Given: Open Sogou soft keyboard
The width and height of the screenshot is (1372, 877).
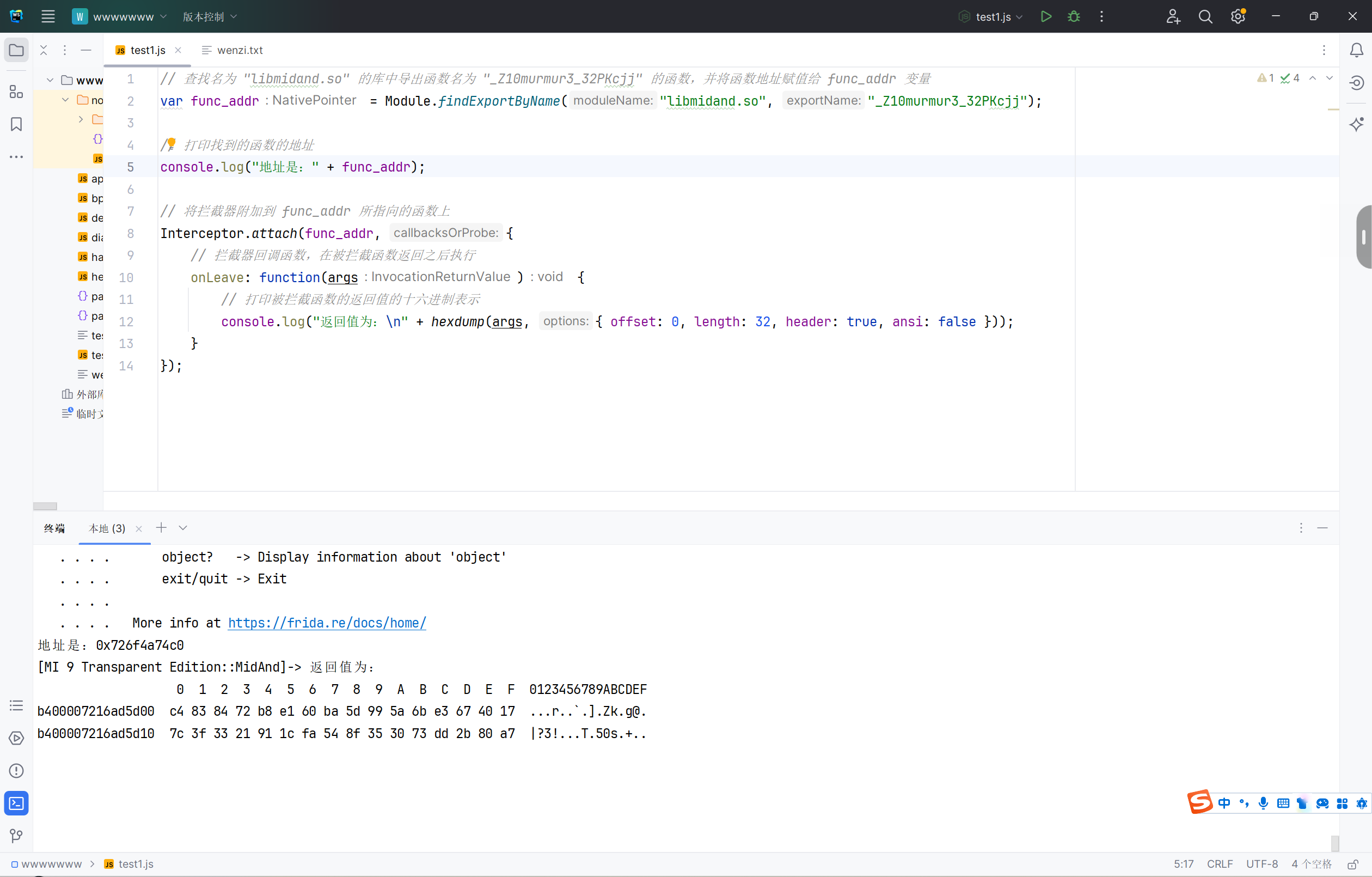Looking at the screenshot, I should point(1283,803).
